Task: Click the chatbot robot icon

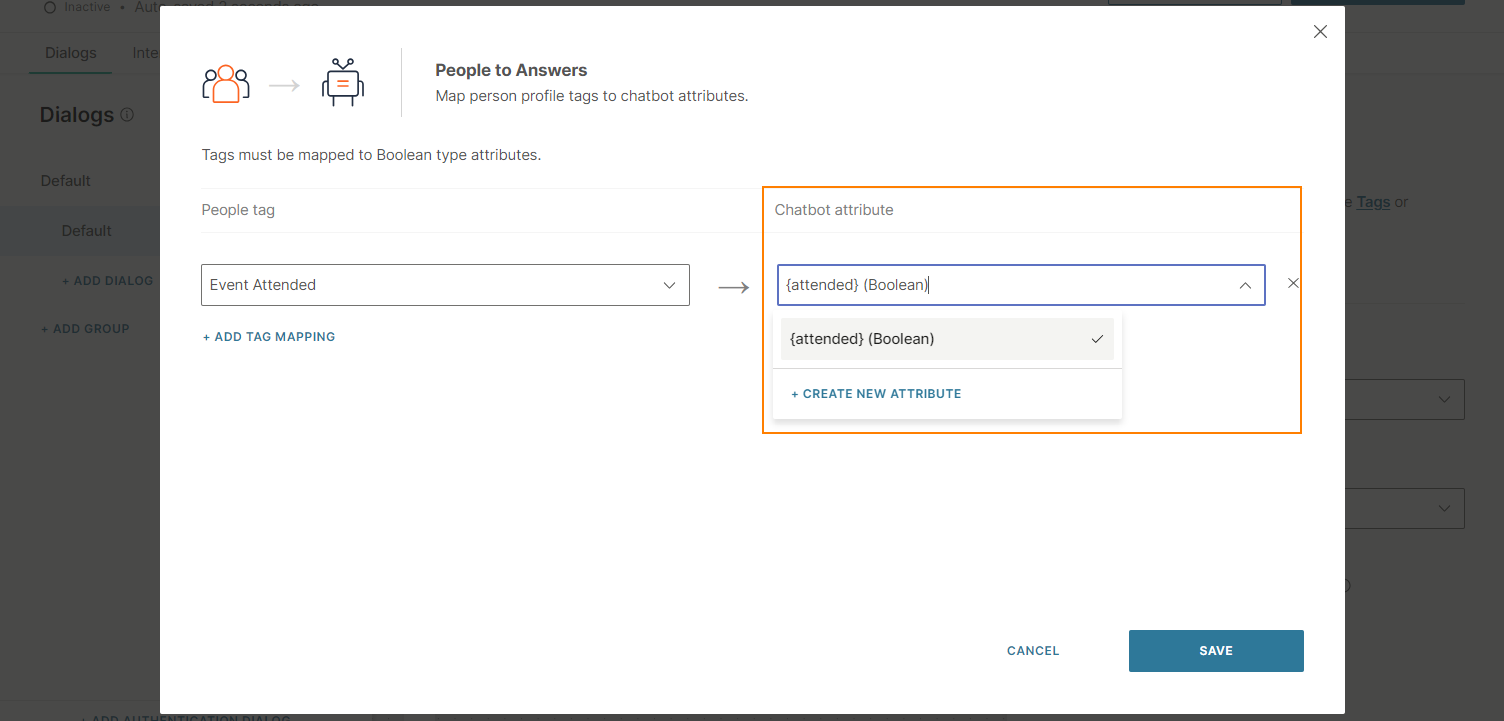Action: (342, 84)
